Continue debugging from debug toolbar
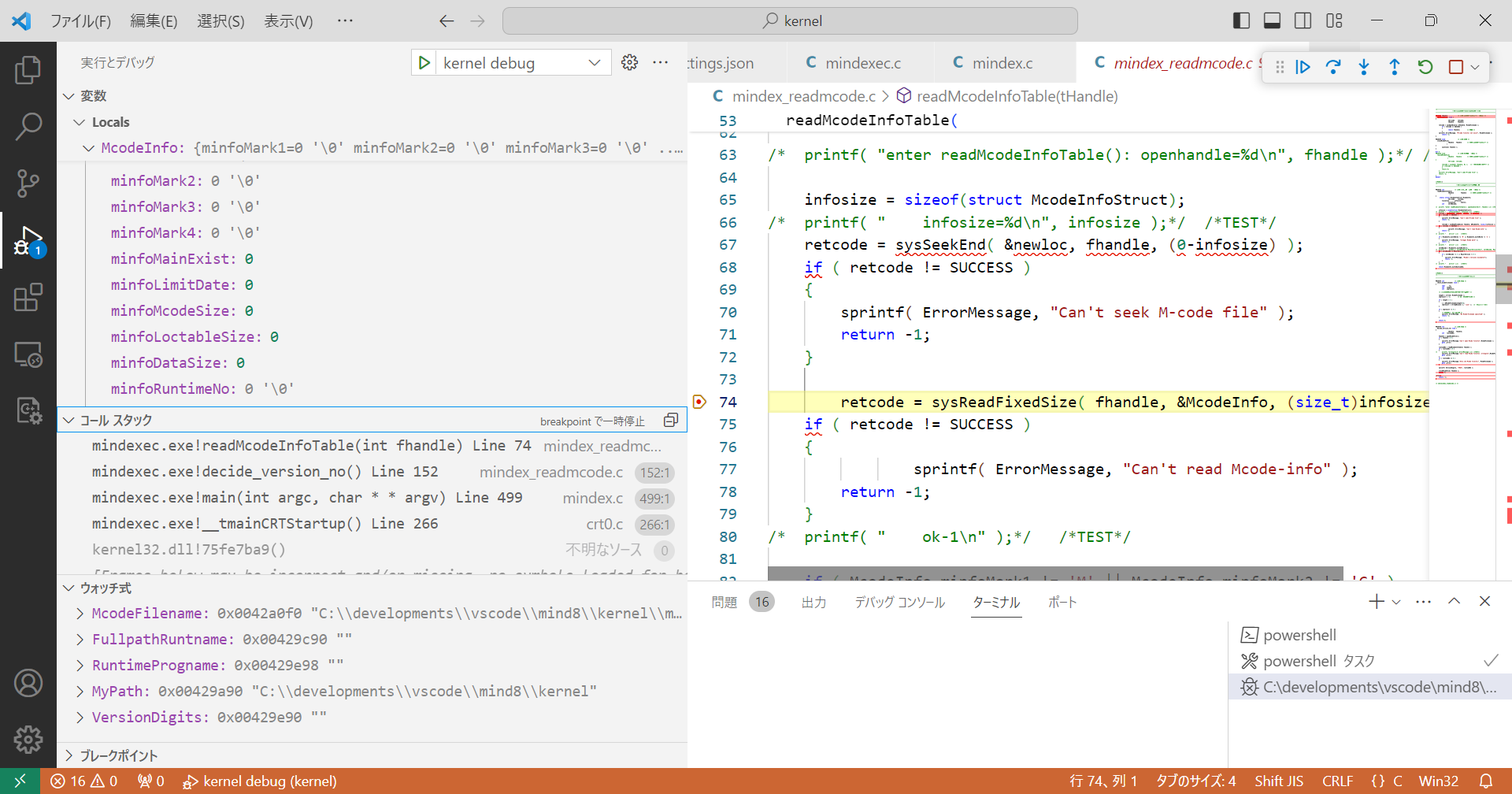Screen dimensions: 1512x794 click(x=1303, y=67)
